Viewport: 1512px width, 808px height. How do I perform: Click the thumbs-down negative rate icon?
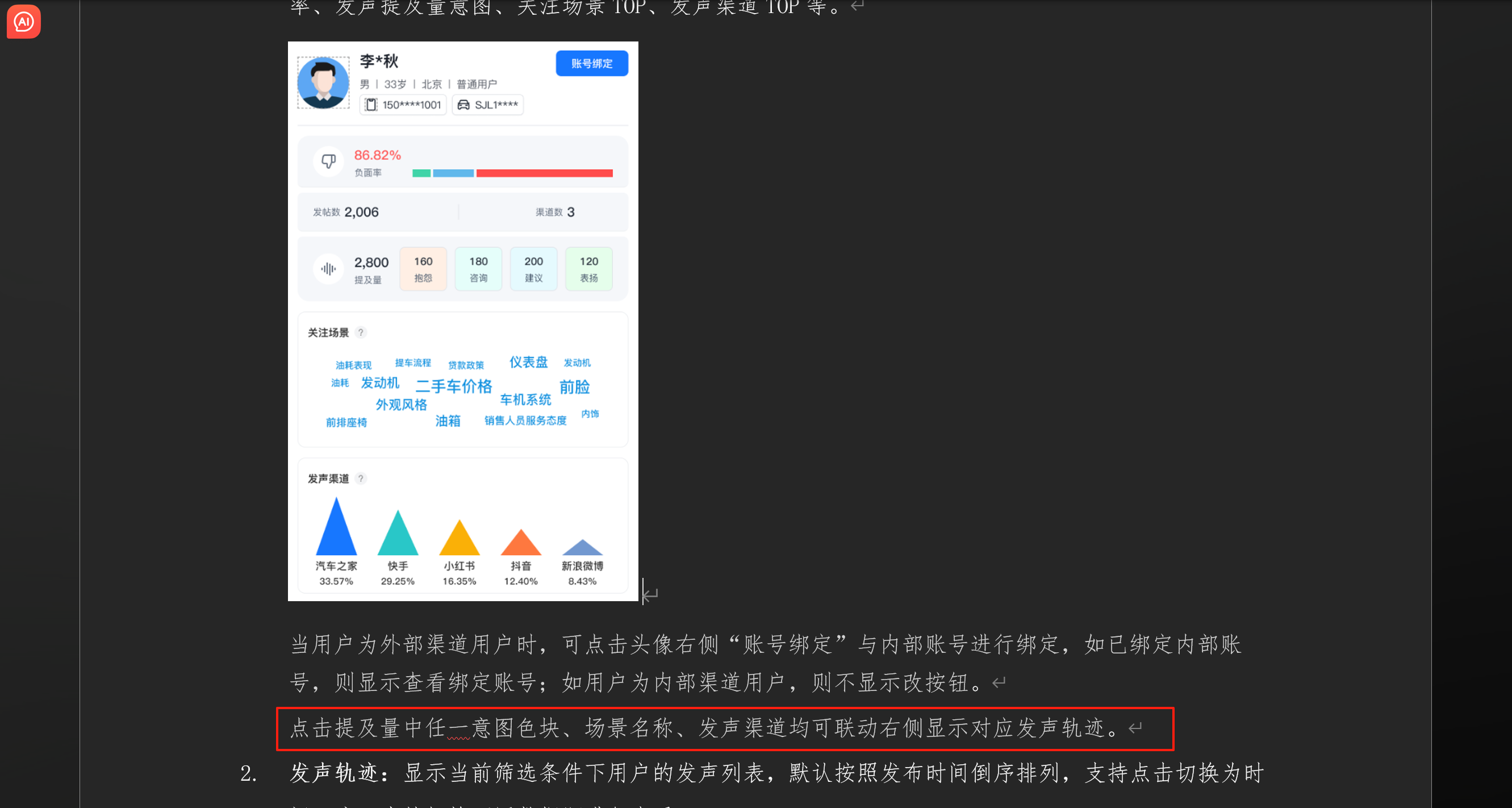click(329, 161)
